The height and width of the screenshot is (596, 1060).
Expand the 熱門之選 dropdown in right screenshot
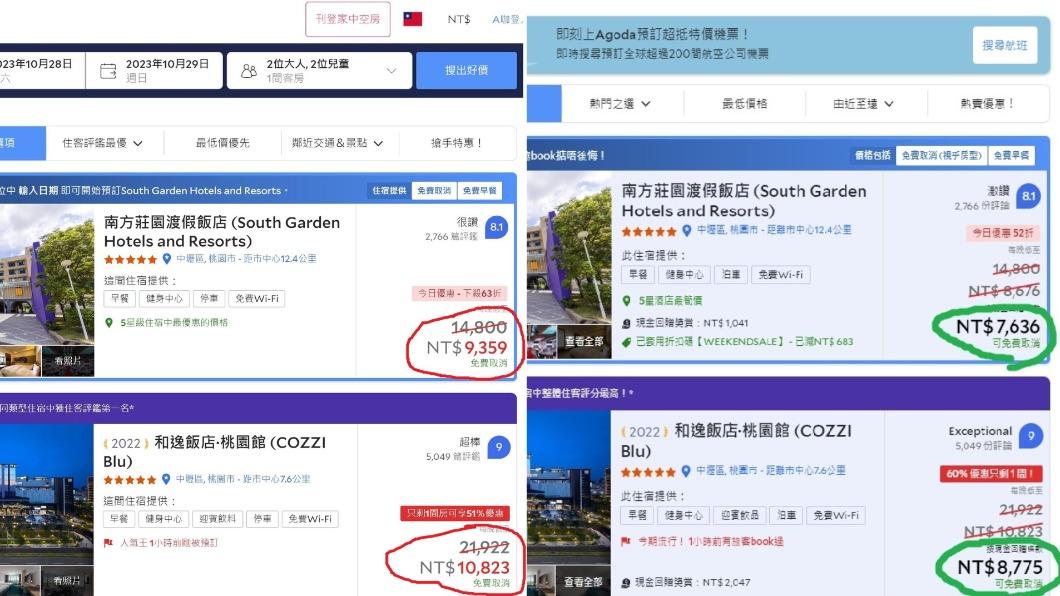620,104
